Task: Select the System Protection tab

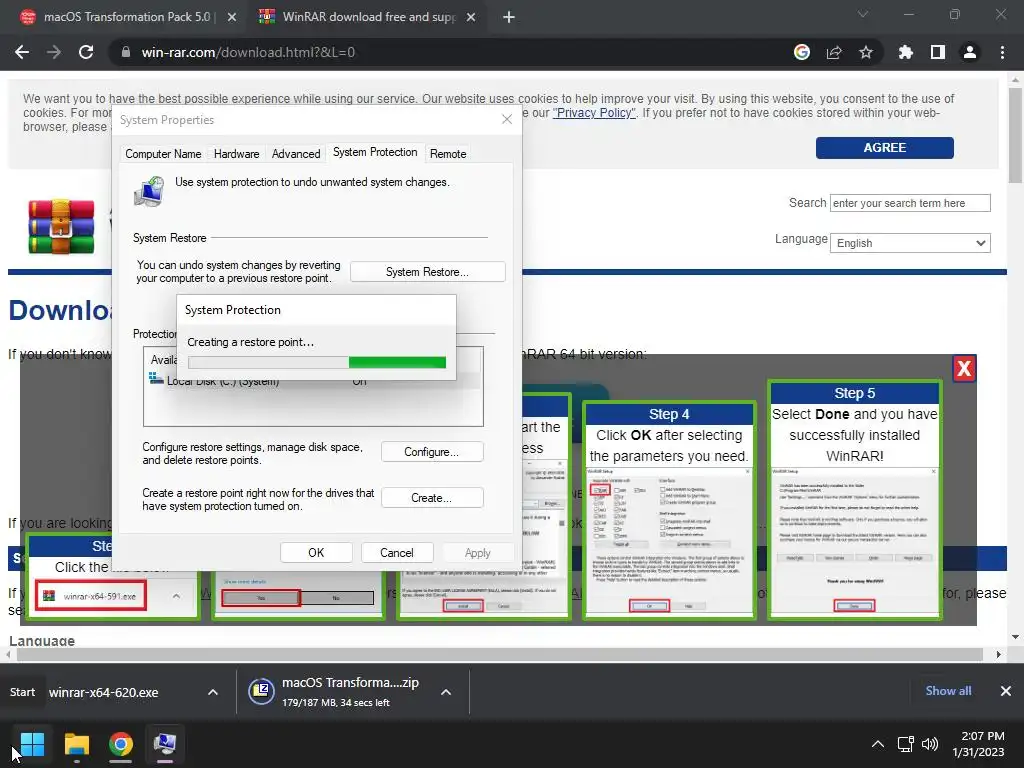Action: point(375,152)
